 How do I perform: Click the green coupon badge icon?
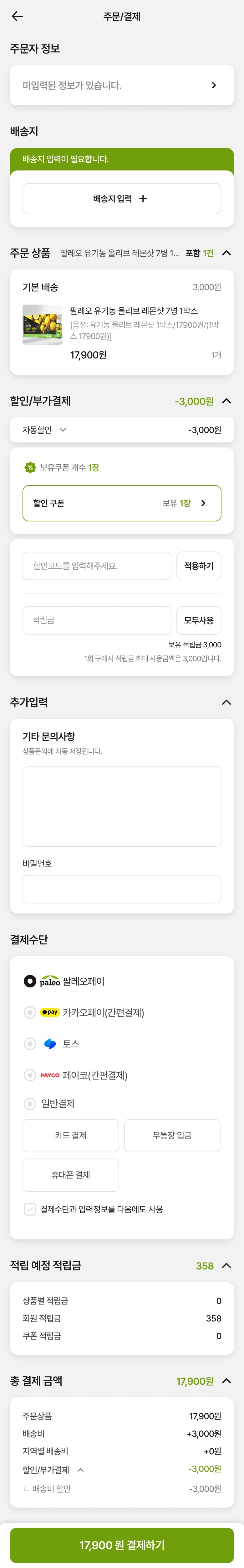point(30,468)
